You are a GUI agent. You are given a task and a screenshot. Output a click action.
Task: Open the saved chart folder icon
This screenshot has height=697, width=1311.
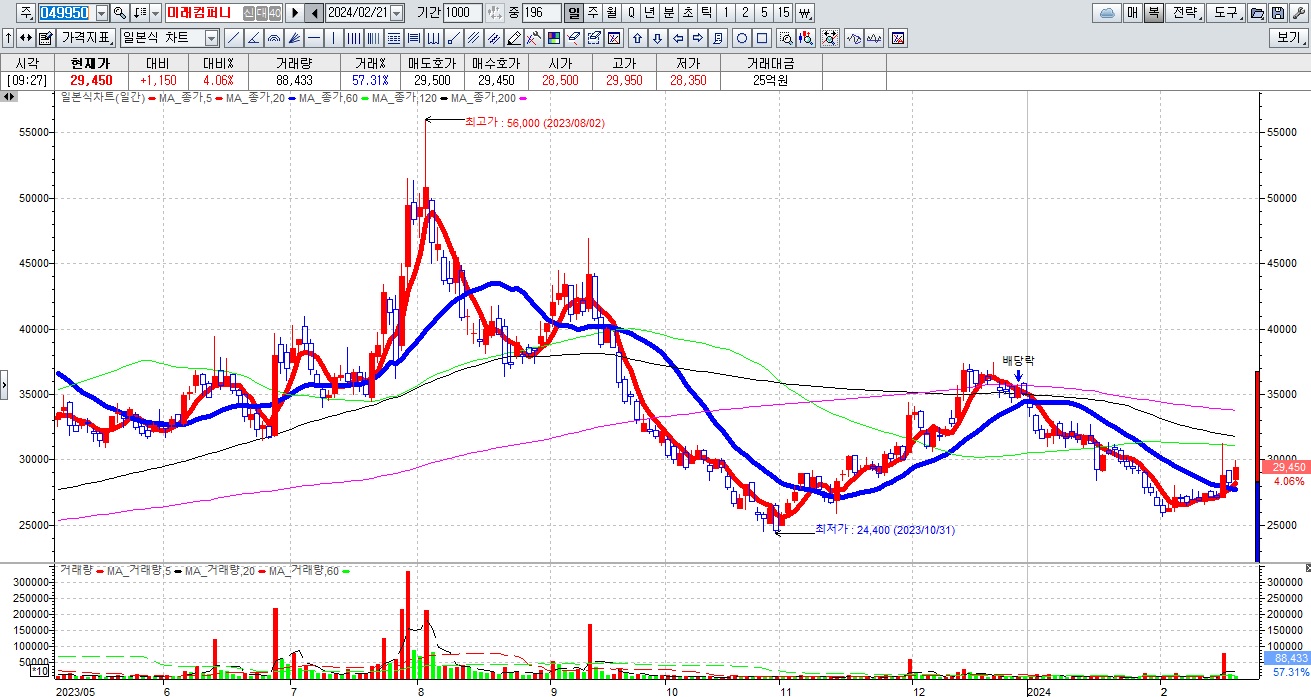tap(1256, 13)
